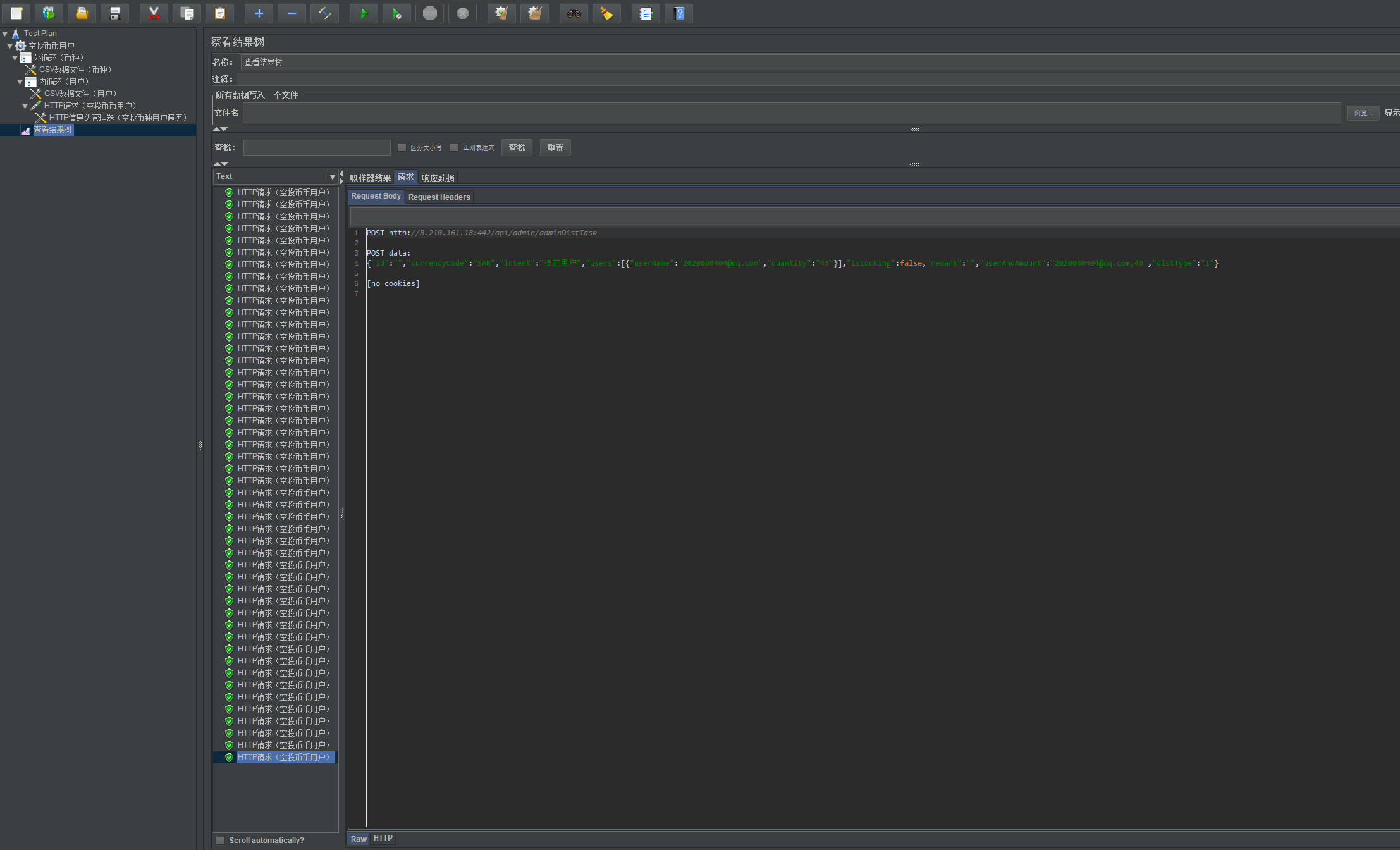This screenshot has height=850, width=1400.
Task: Select the 查看结果树 listener in tree
Action: [x=52, y=130]
